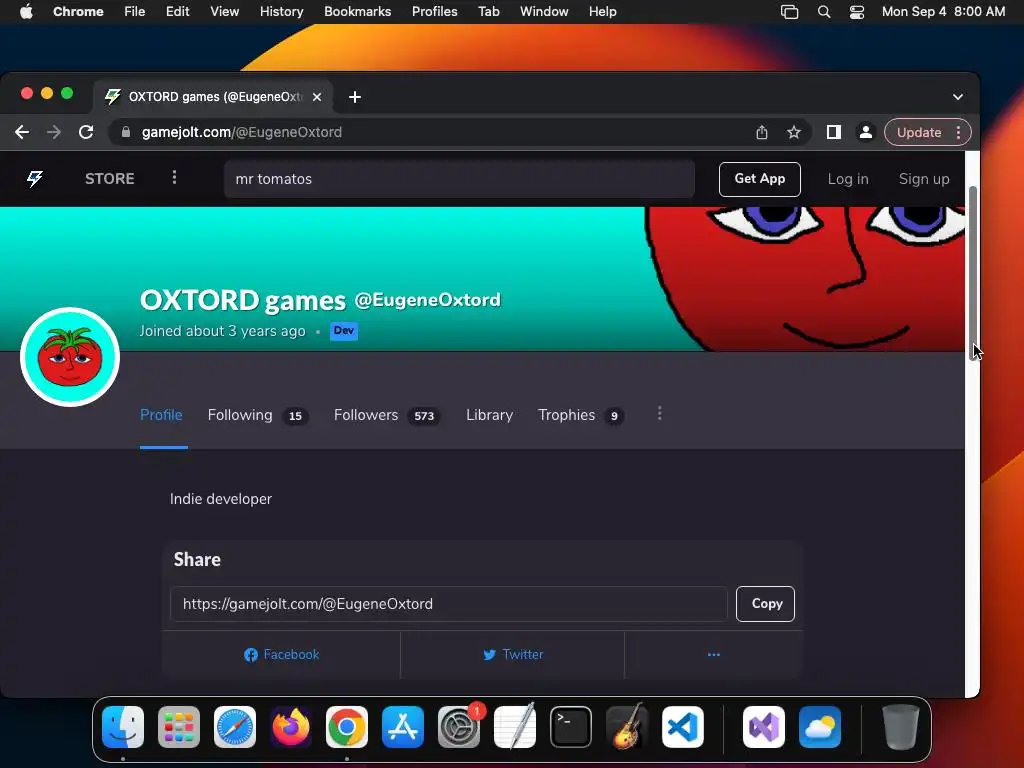Open the Sign up link
The image size is (1024, 768).
point(923,179)
